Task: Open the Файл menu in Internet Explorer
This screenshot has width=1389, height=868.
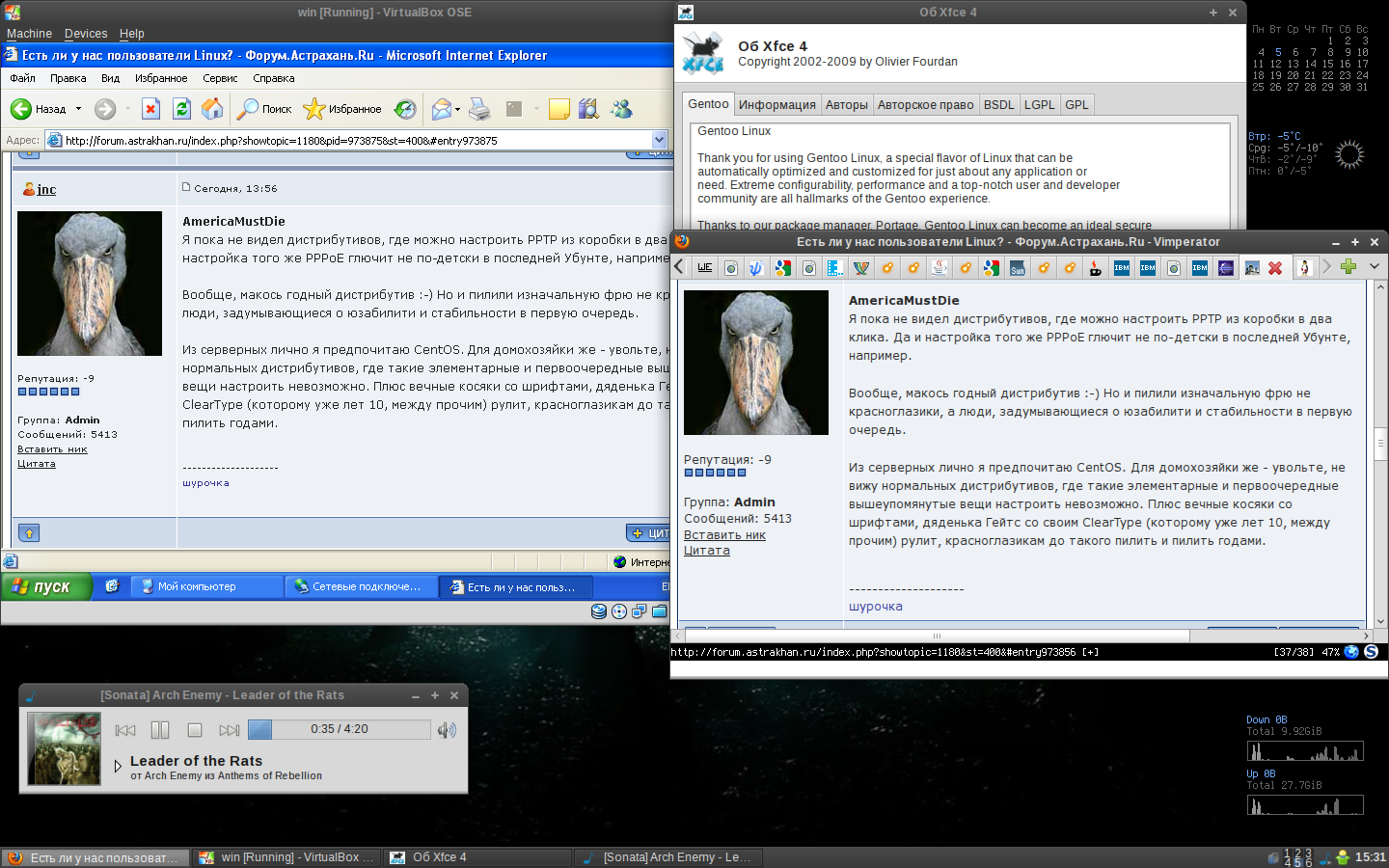Action: tap(22, 78)
